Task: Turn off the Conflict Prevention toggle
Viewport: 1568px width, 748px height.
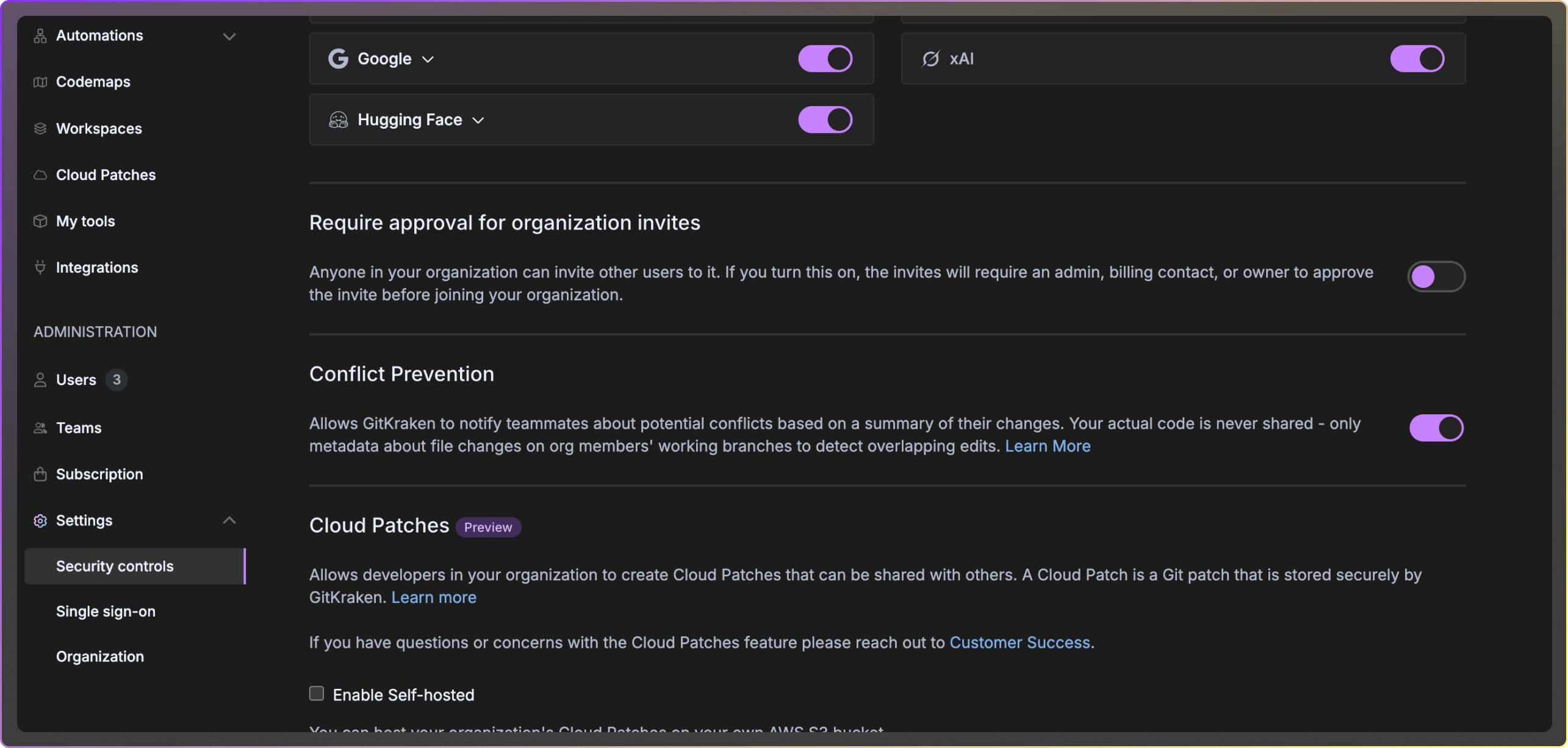Action: pyautogui.click(x=1436, y=428)
